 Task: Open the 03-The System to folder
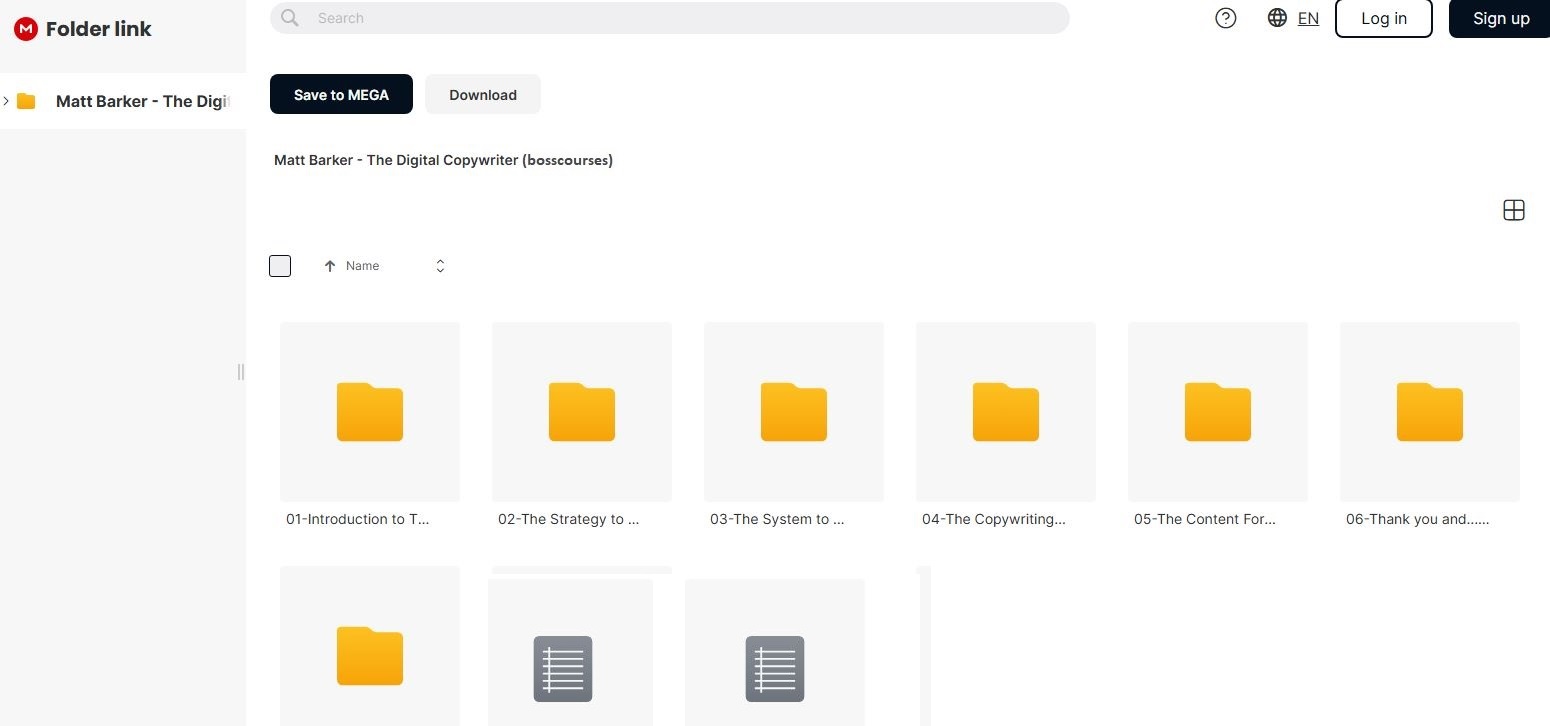click(794, 411)
